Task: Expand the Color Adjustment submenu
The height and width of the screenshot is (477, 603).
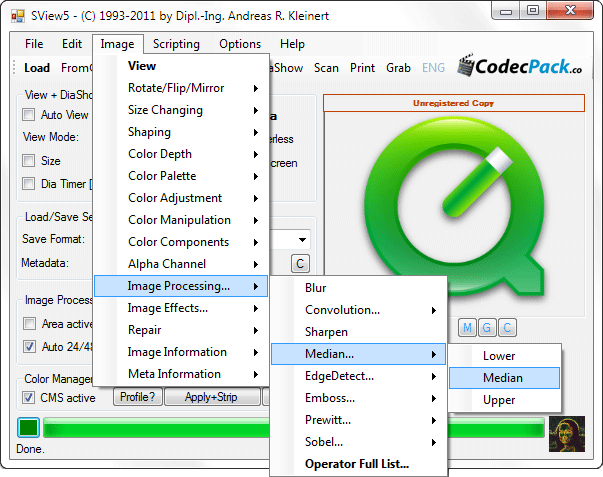Action: [x=181, y=198]
